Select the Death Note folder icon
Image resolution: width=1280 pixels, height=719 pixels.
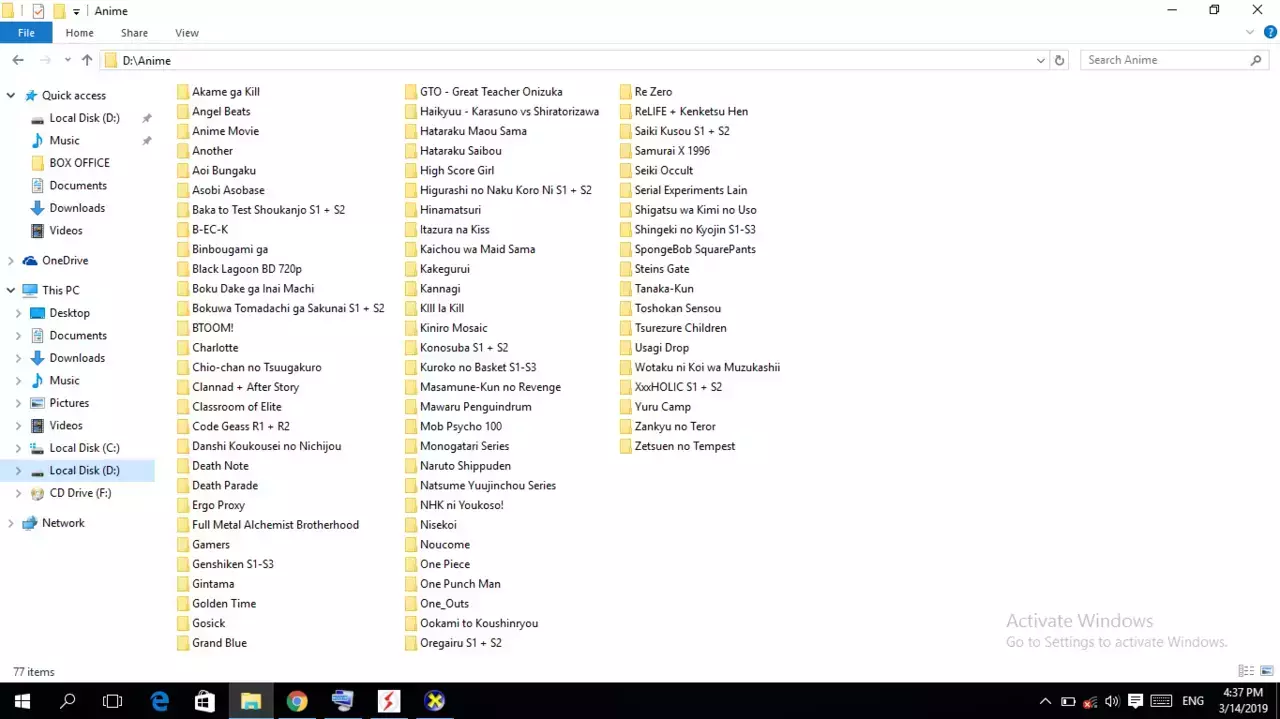click(x=183, y=466)
